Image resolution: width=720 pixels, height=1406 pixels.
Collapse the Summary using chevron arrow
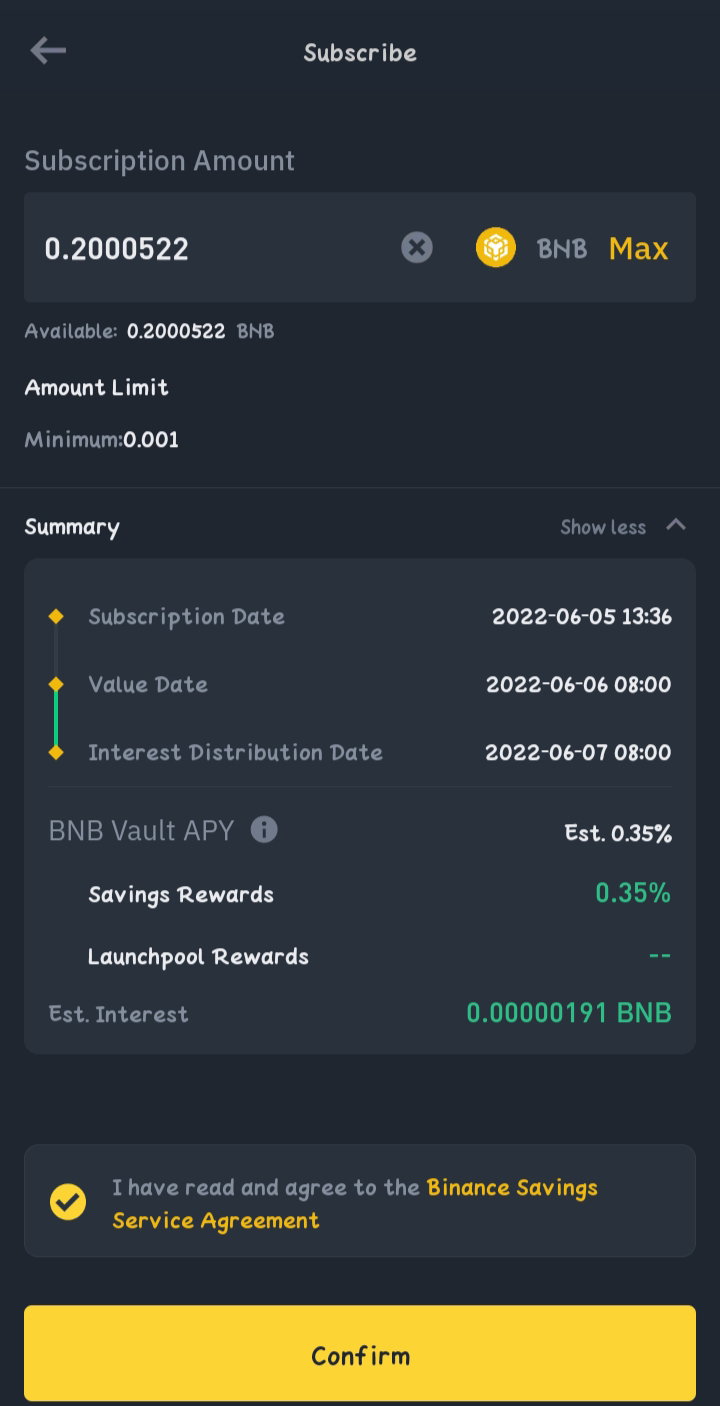click(676, 525)
